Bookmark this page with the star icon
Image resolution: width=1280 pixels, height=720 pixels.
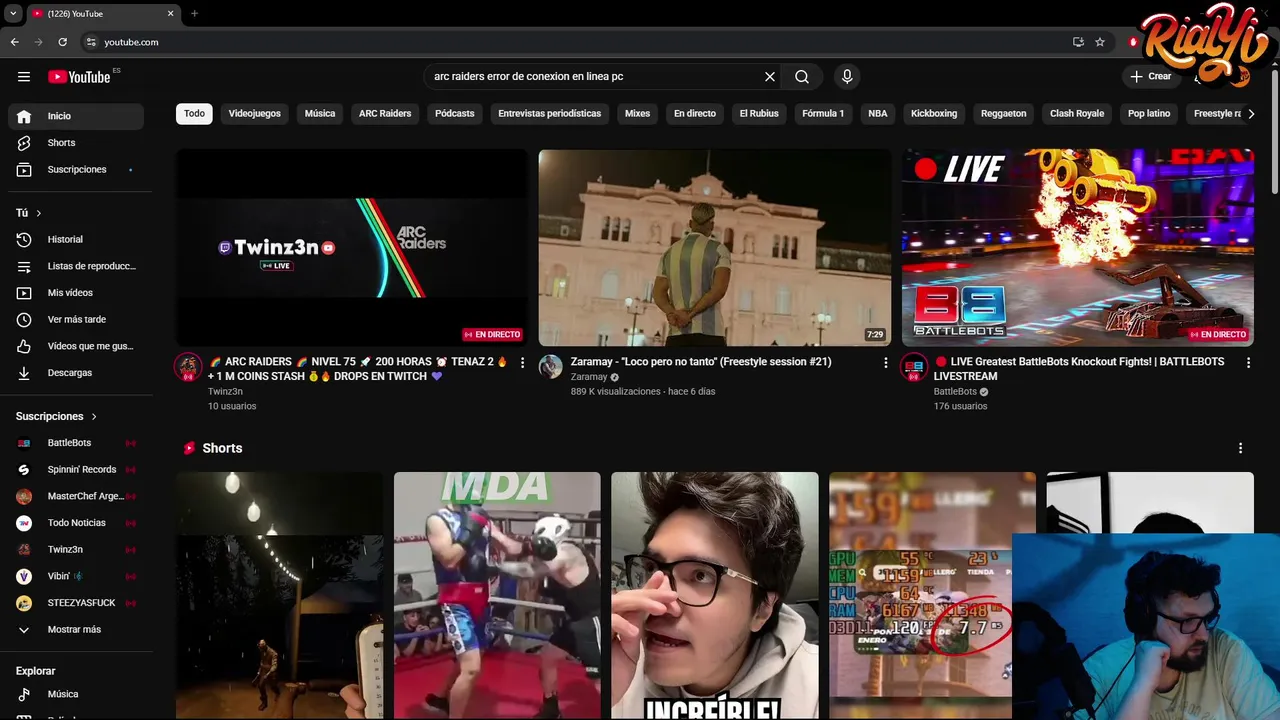[1100, 42]
